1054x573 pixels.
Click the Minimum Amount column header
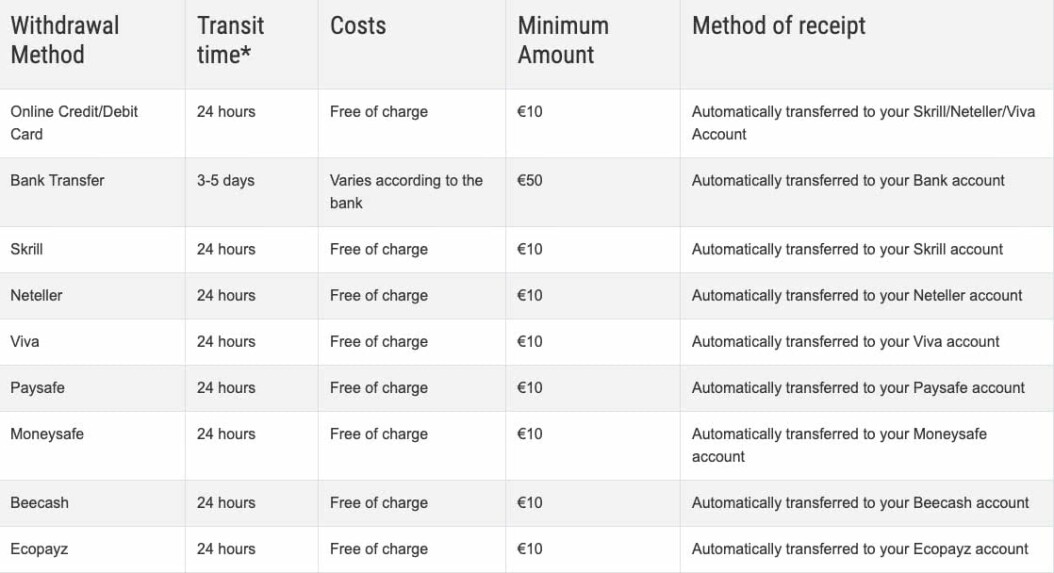[563, 40]
